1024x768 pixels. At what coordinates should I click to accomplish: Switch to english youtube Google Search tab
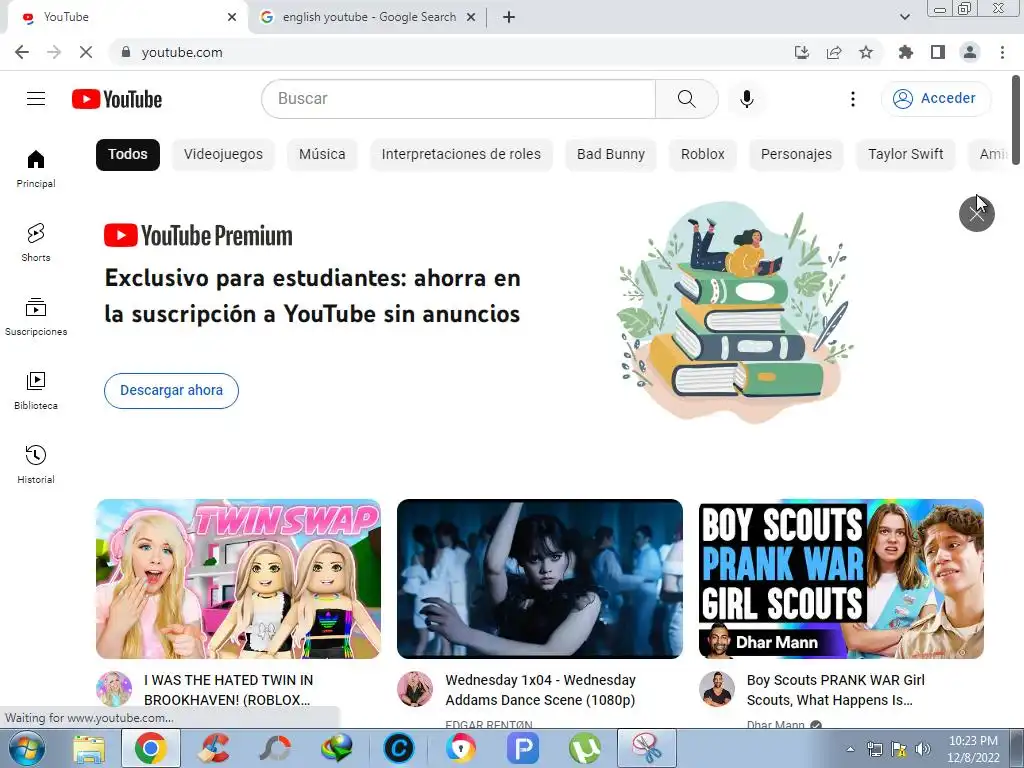369,17
